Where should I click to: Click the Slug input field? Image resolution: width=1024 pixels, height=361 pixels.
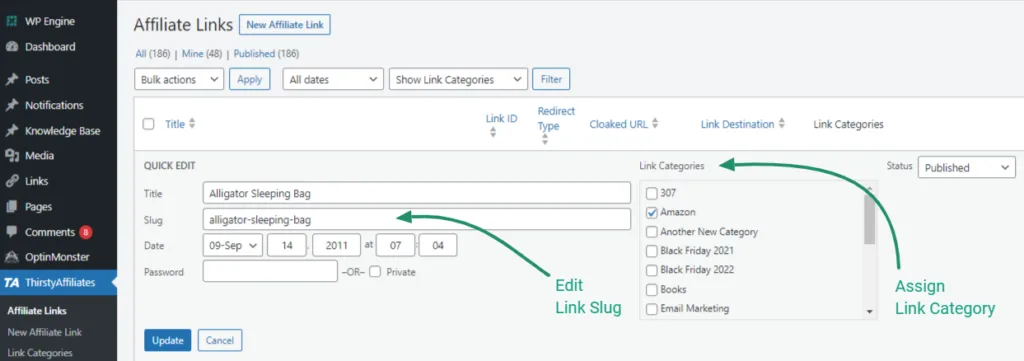pos(417,220)
